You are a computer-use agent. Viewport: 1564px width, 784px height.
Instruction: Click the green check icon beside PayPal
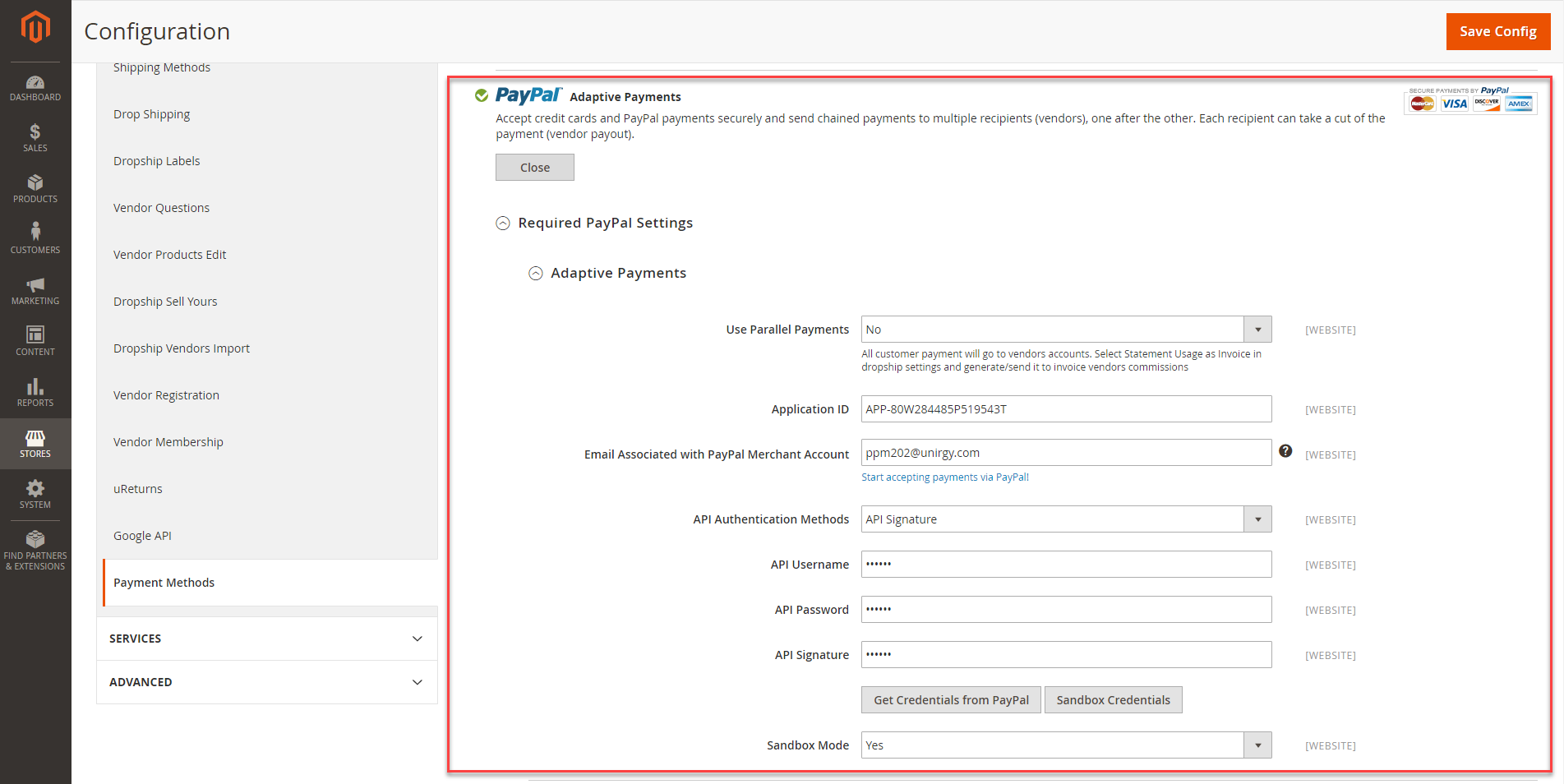[x=482, y=95]
